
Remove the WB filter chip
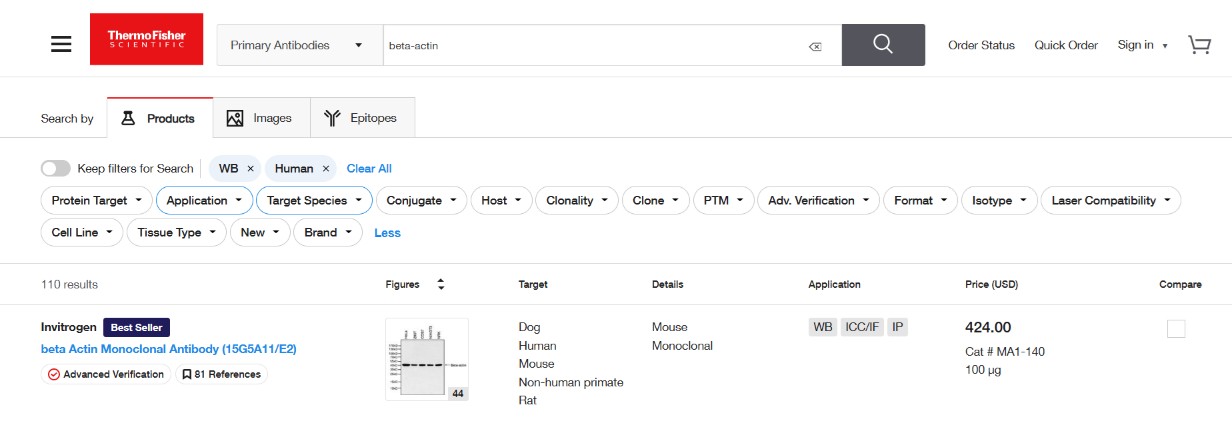pyautogui.click(x=250, y=169)
